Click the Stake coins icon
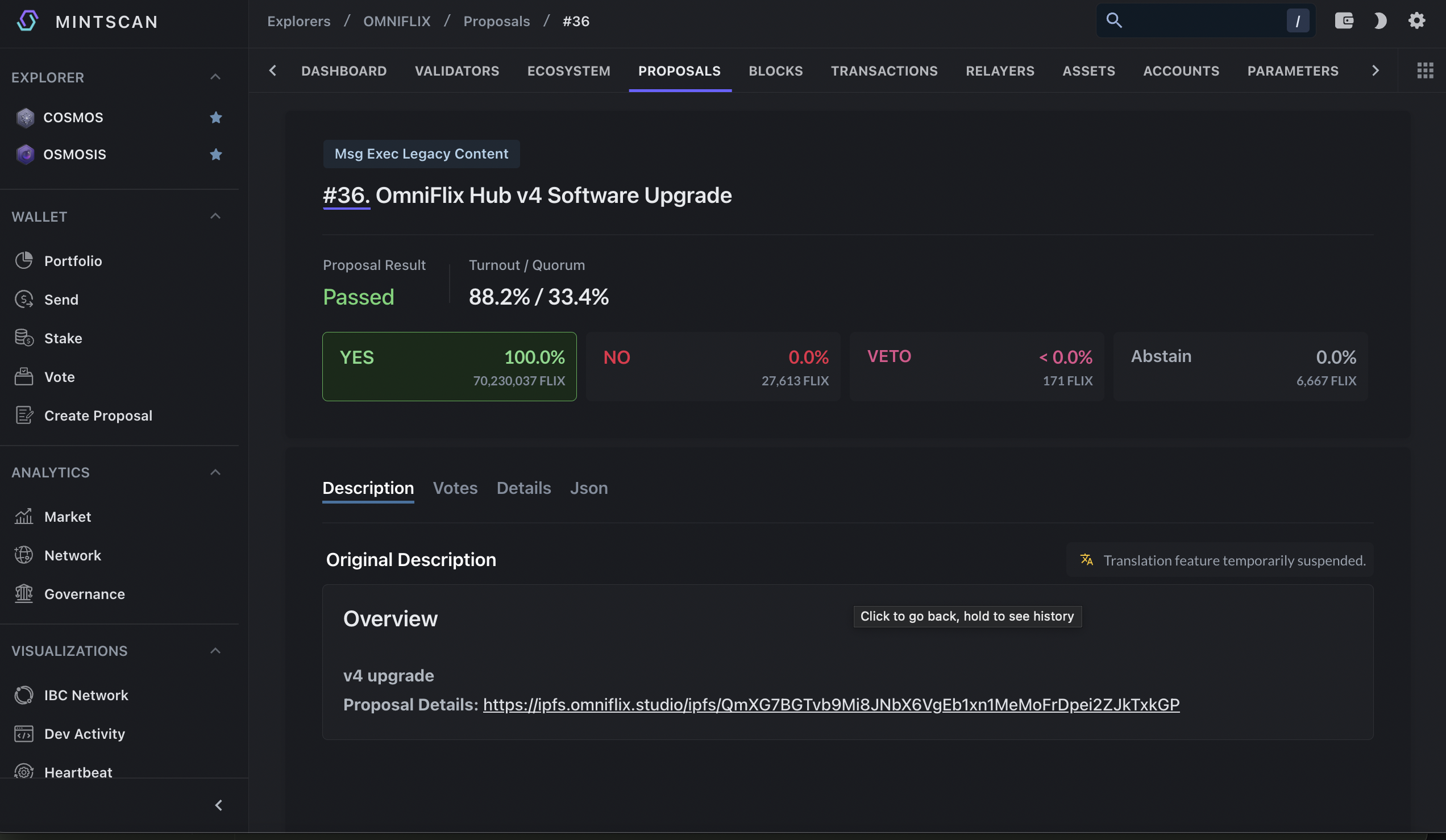This screenshot has height=840, width=1446. [23, 338]
